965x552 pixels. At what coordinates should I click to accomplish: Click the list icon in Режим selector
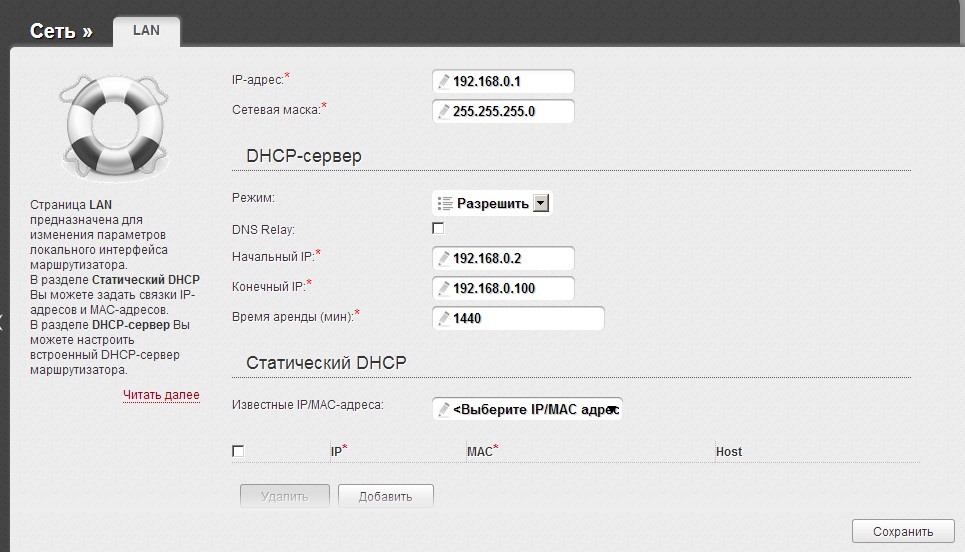click(445, 203)
